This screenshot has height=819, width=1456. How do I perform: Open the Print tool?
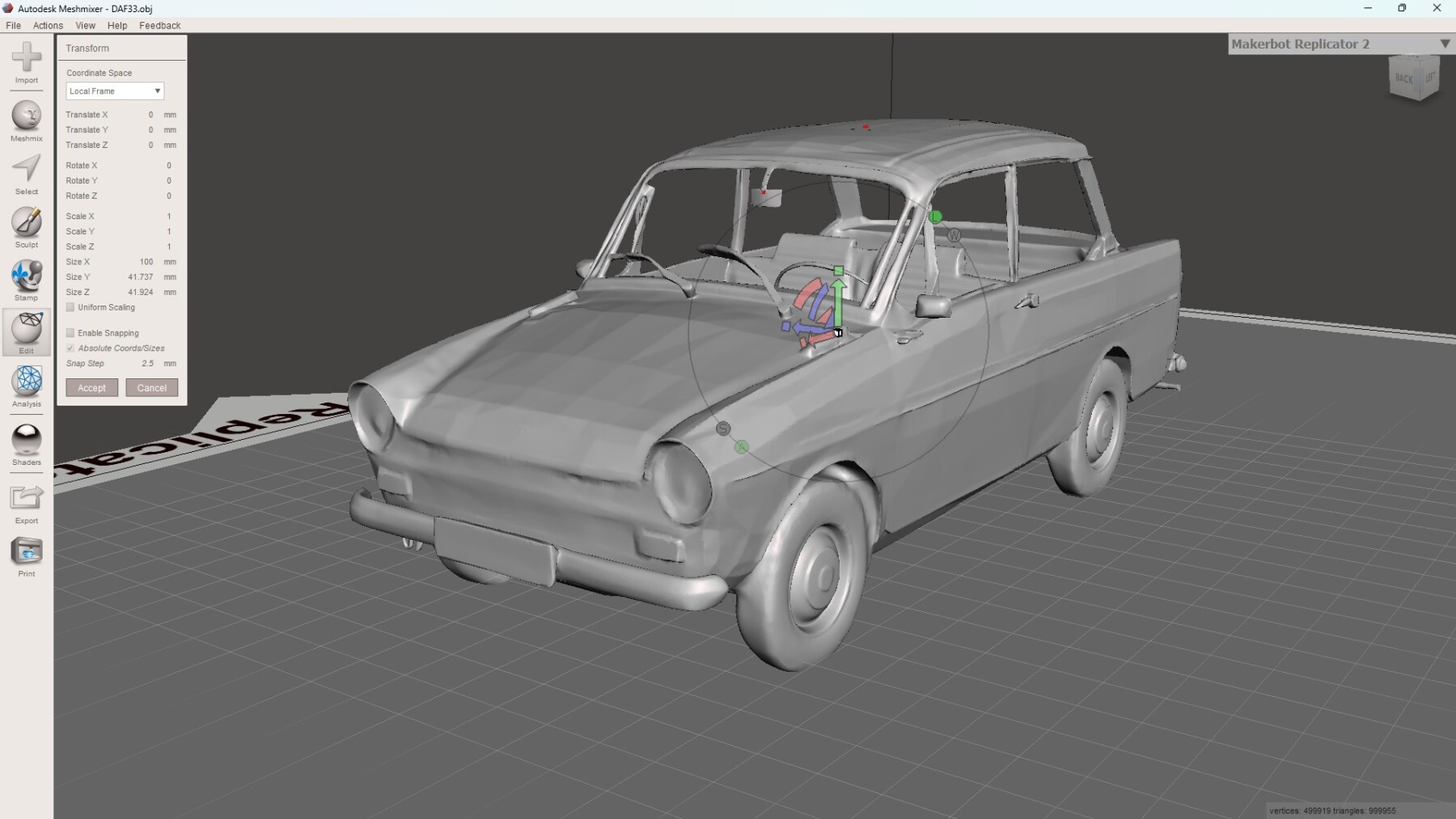pos(27,552)
